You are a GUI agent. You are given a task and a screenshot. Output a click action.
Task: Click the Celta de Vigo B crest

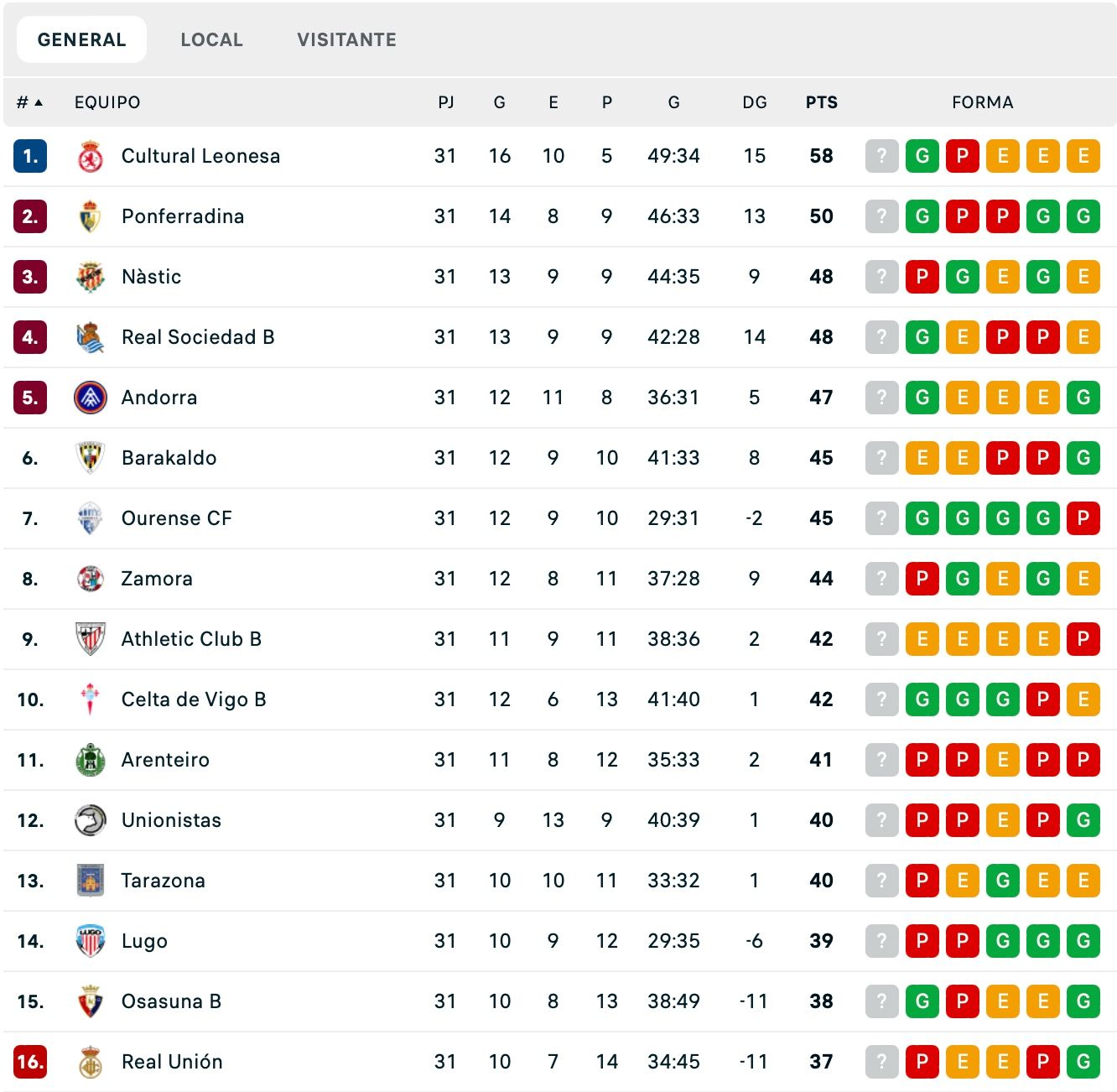coord(90,699)
